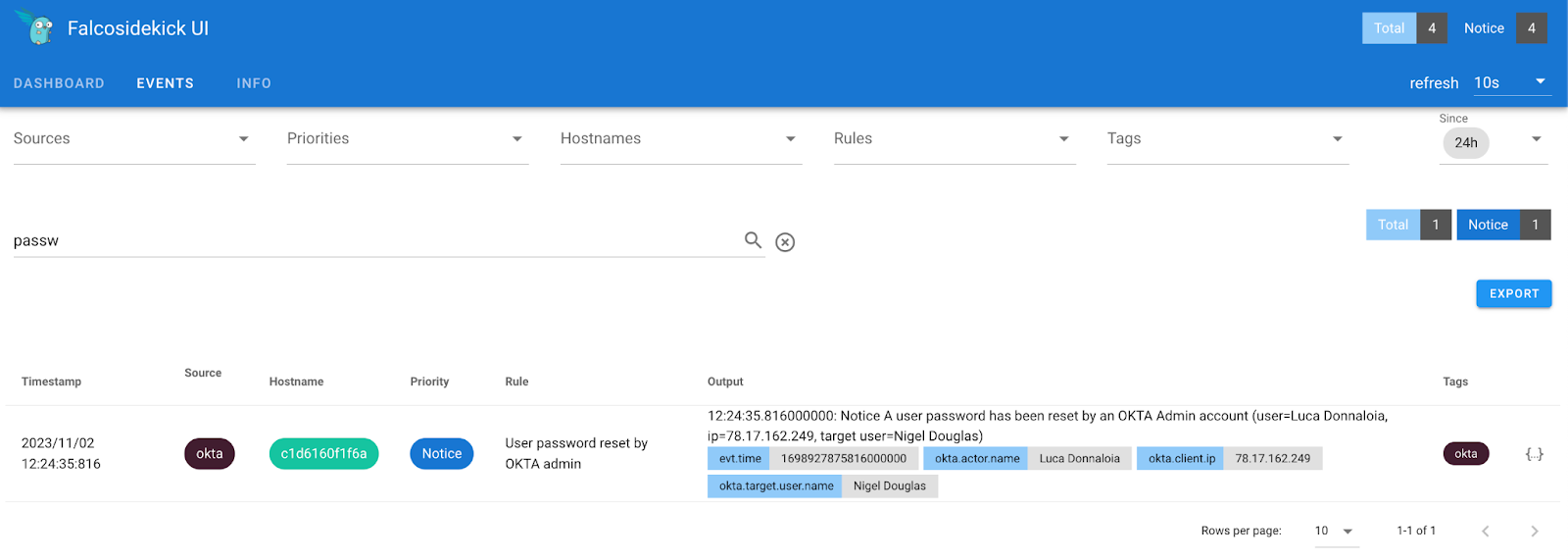Toggle the Notice counter in top header
The height and width of the screenshot is (559, 1568).
click(x=1503, y=28)
